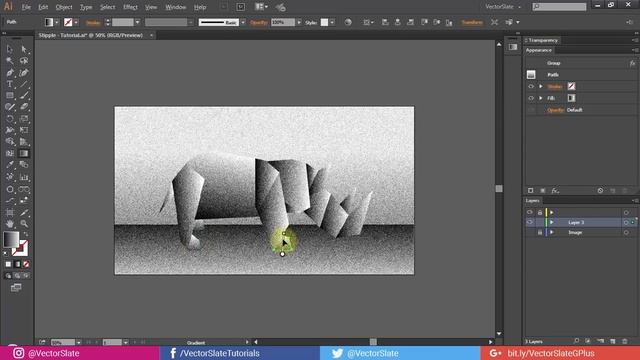The height and width of the screenshot is (360, 640).
Task: Click the Opacity label in Appearance panel
Action: 556,110
